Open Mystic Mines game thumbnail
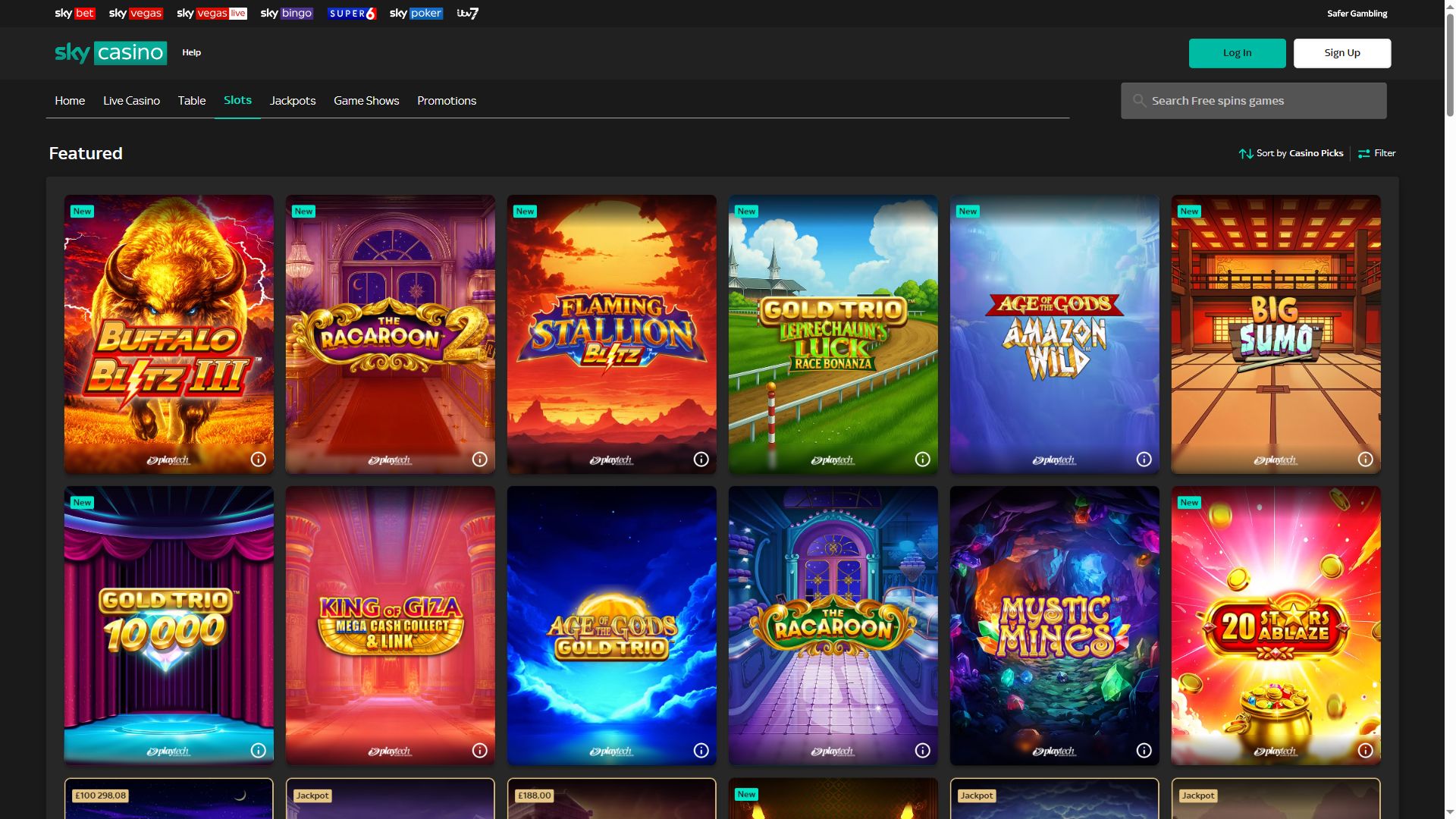 1054,626
